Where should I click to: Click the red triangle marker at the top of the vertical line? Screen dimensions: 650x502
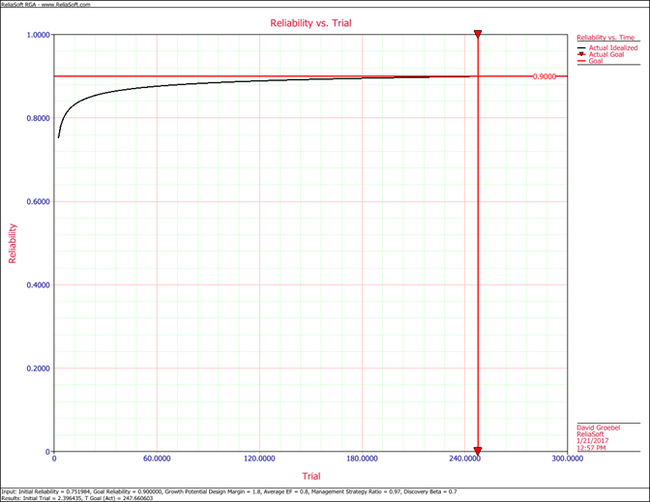478,34
